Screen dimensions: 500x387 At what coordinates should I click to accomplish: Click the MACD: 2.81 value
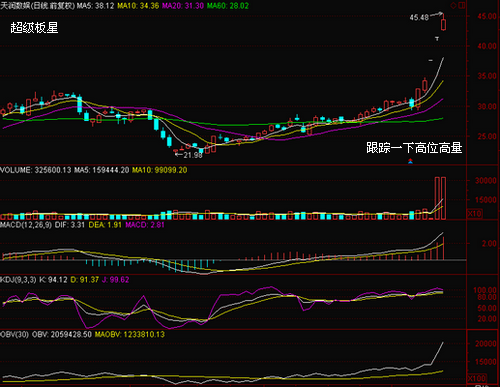pos(145,225)
